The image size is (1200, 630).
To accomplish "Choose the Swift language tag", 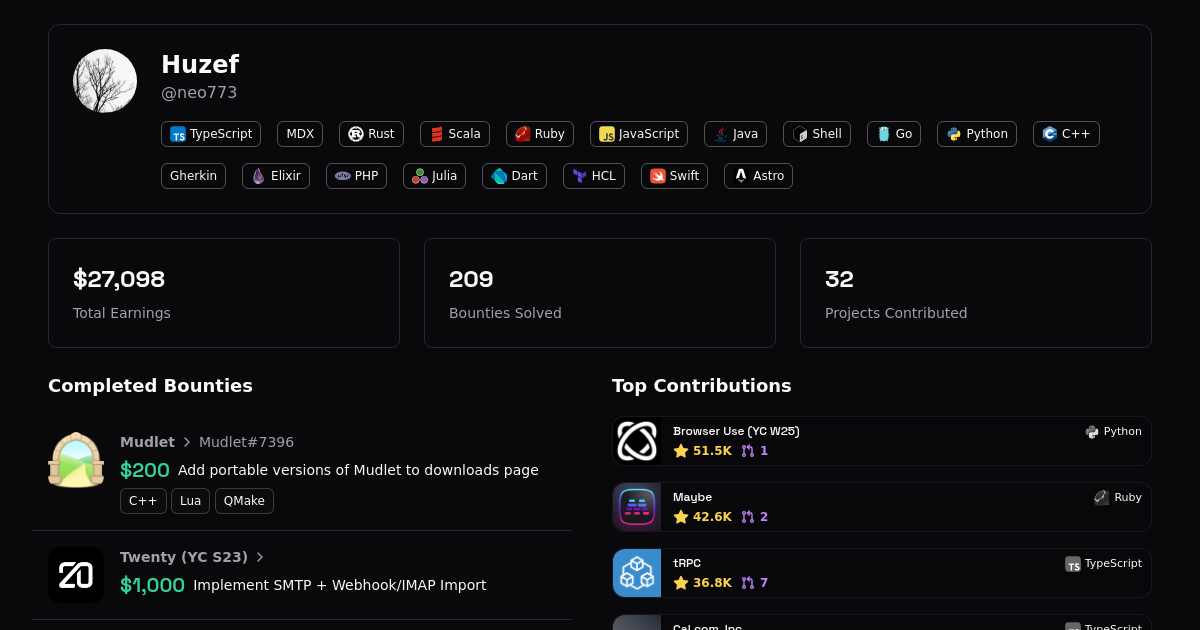I will point(674,176).
